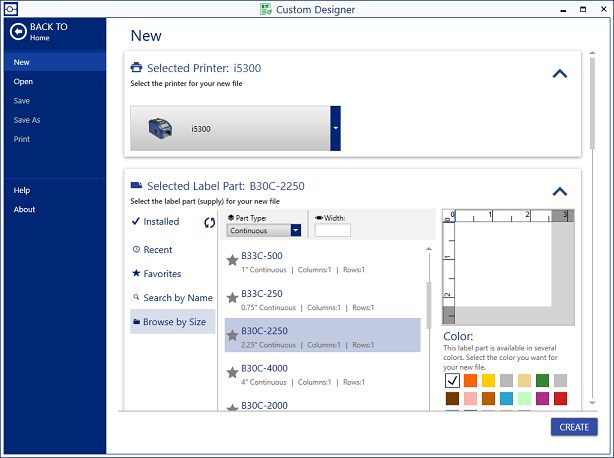614x458 pixels.
Task: Open the i5300 printer dropdown arrow
Action: coord(336,128)
